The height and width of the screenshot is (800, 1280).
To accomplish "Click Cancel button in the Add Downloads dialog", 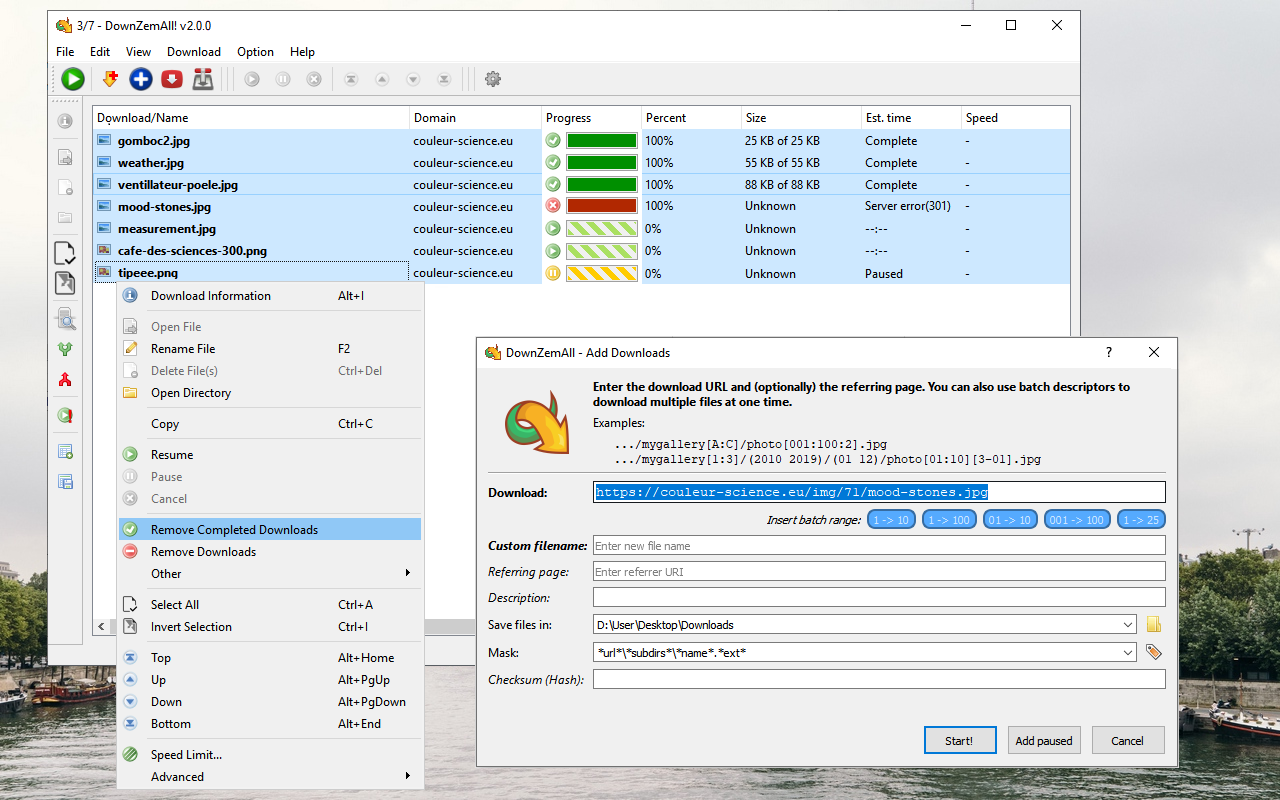I will (1127, 741).
